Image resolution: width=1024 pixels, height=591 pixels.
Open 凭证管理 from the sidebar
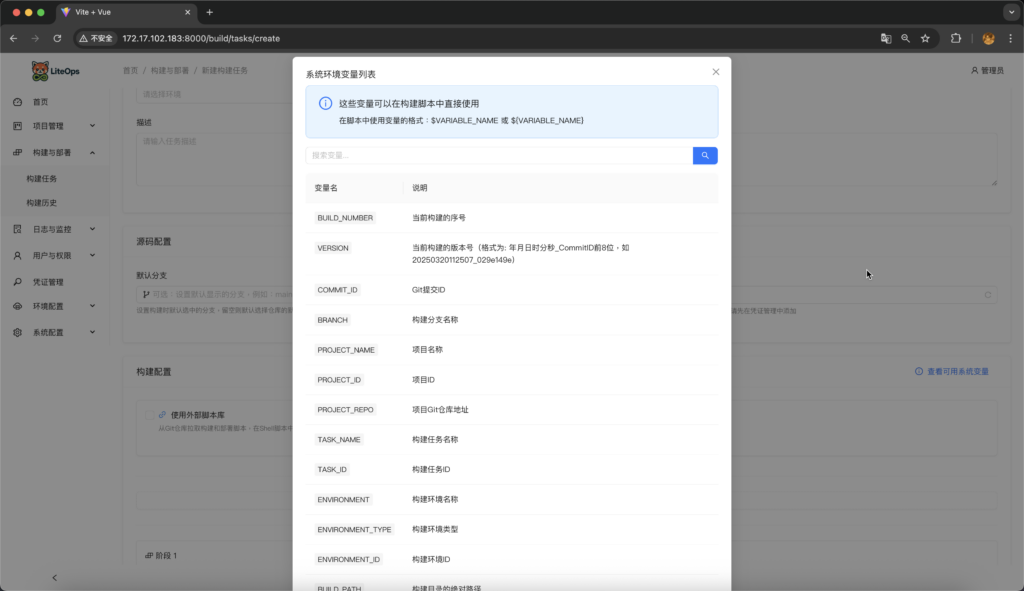pos(48,282)
